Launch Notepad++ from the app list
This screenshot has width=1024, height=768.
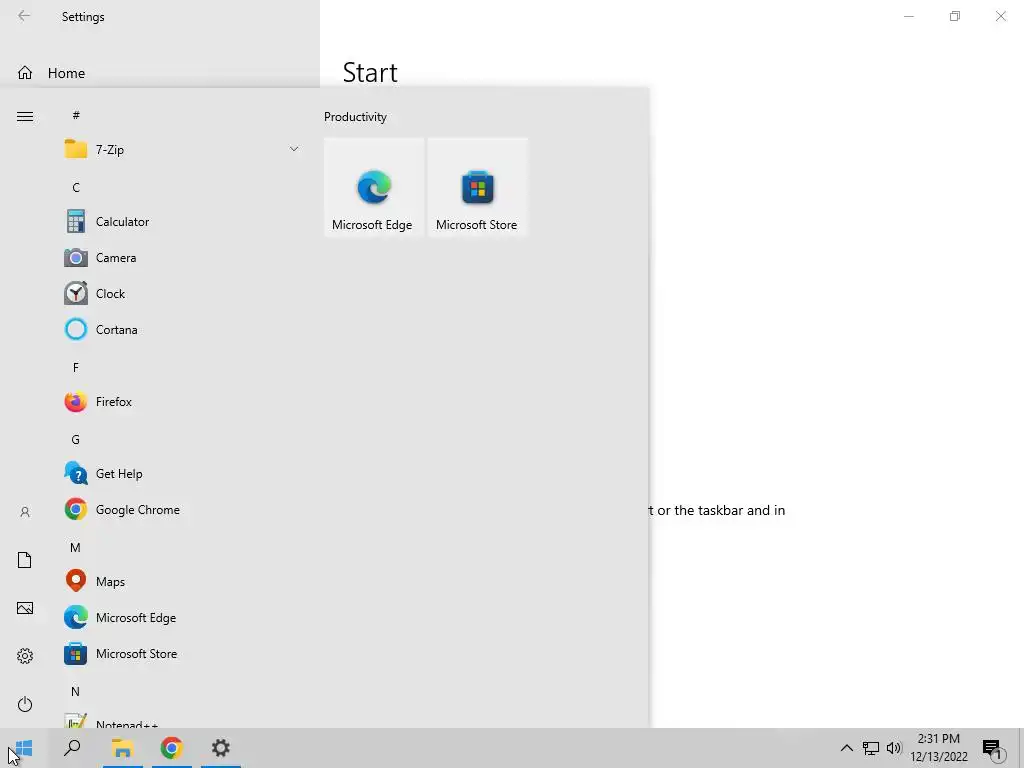click(x=183, y=720)
